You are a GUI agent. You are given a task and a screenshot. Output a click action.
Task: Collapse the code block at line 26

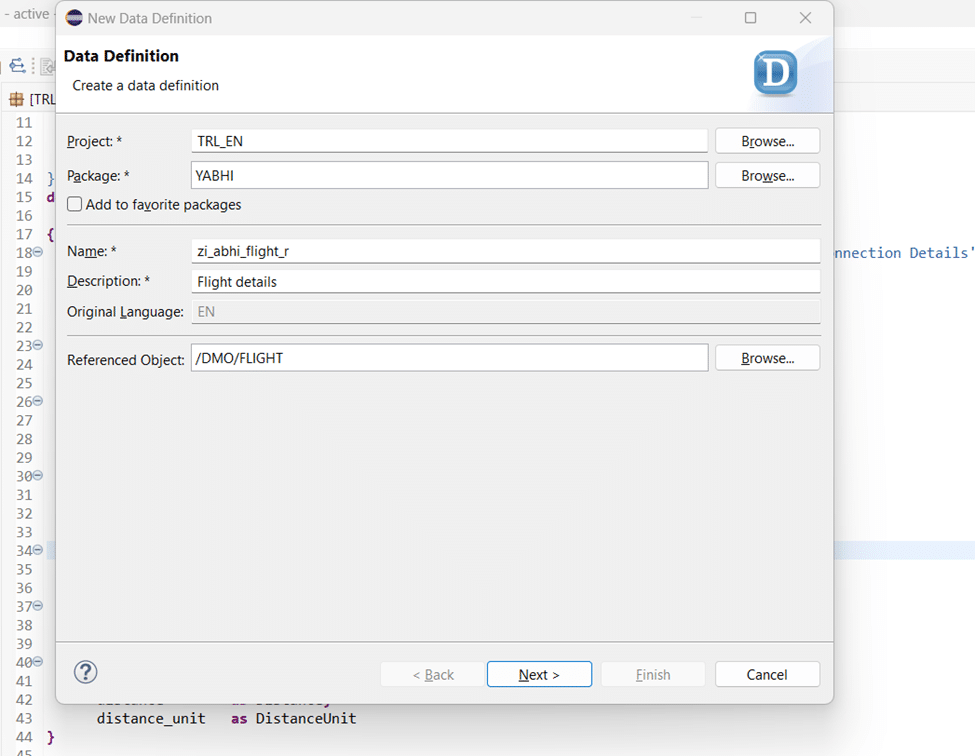(38, 401)
